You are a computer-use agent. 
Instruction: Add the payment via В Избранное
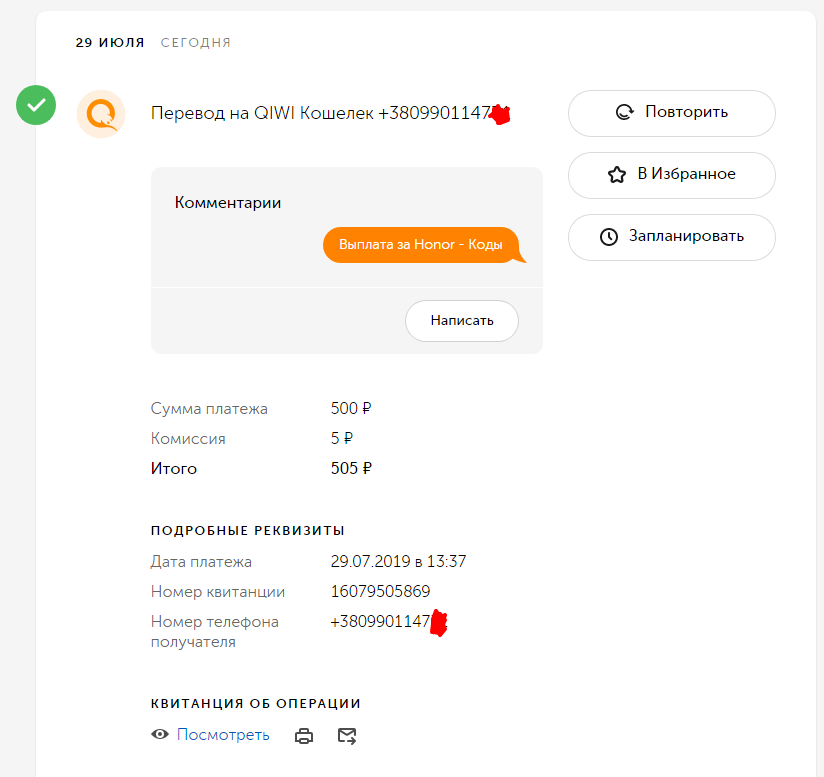point(672,175)
